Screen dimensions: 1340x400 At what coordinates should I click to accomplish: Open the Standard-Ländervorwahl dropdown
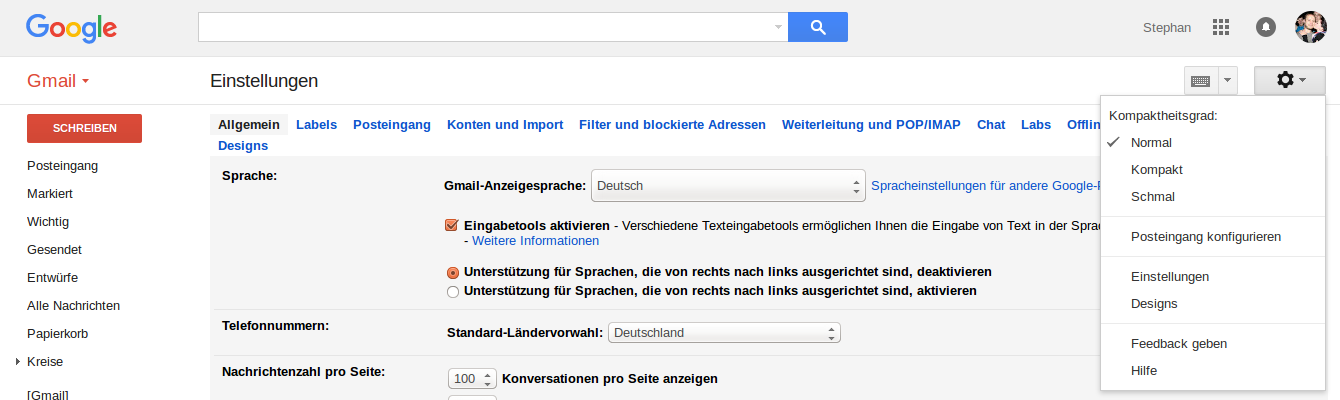point(724,333)
